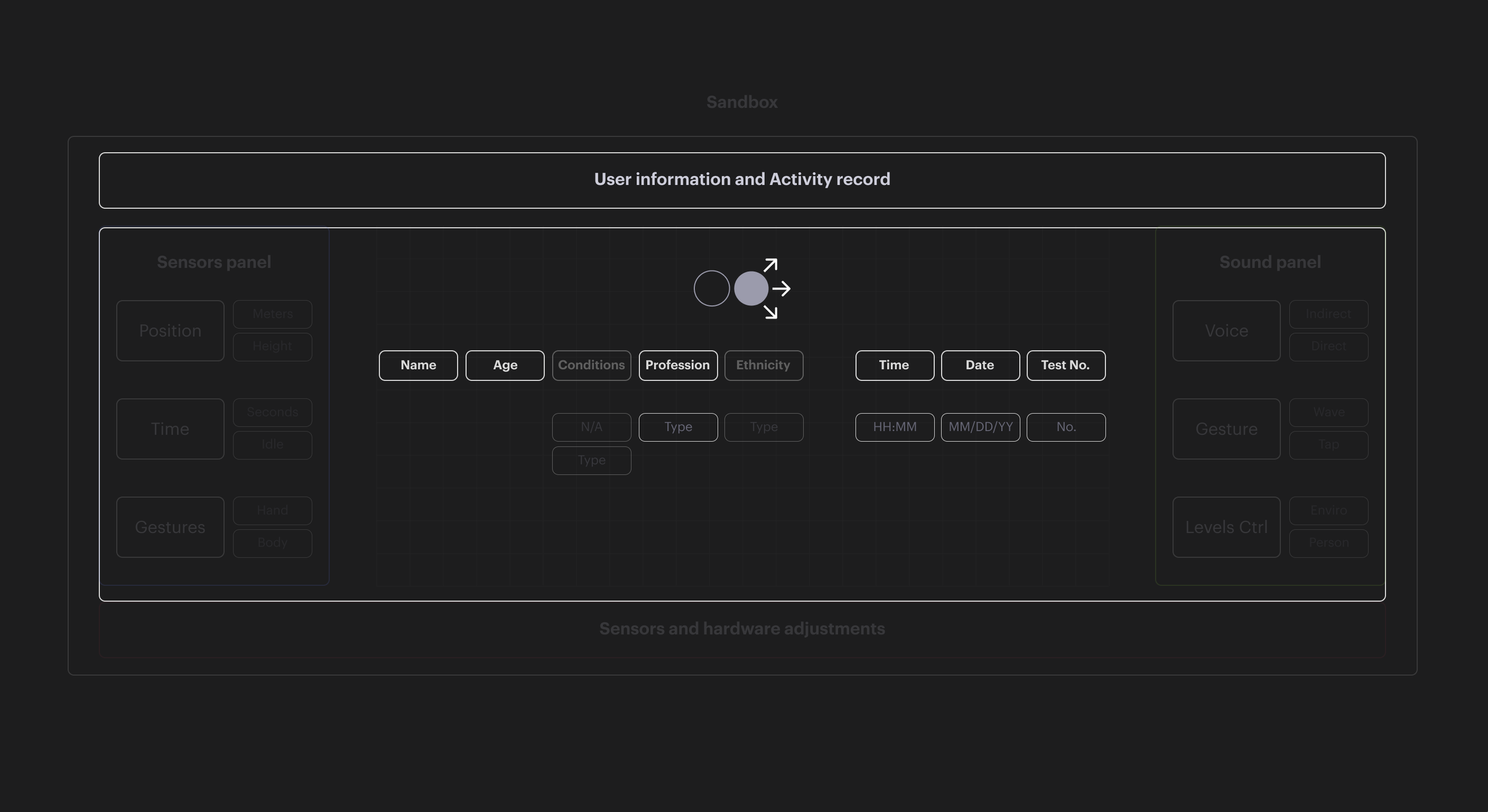Screen dimensions: 1488x812
Task: Open User information and Activity record tab
Action: click(742, 180)
